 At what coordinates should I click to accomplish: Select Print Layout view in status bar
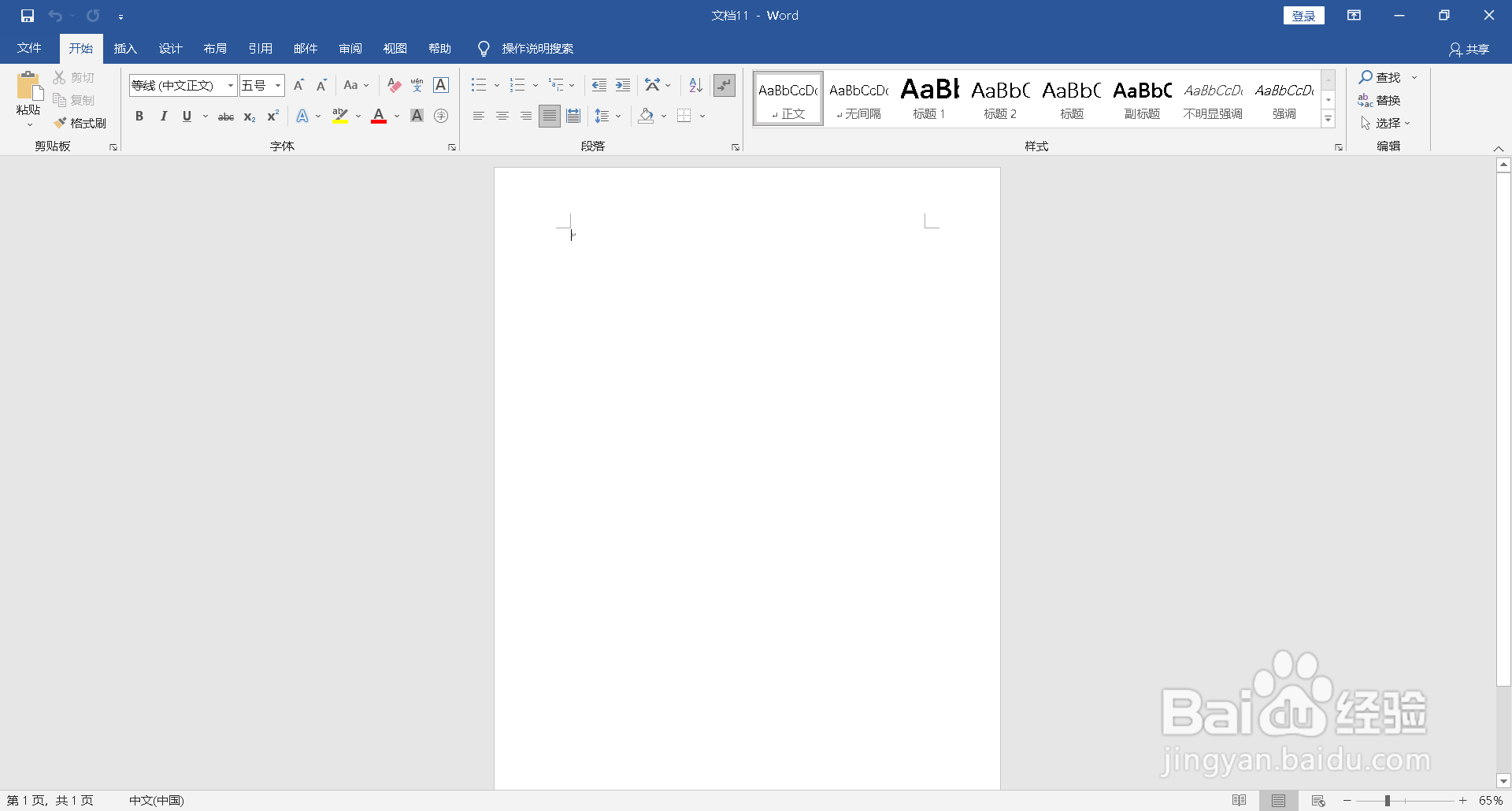1279,801
